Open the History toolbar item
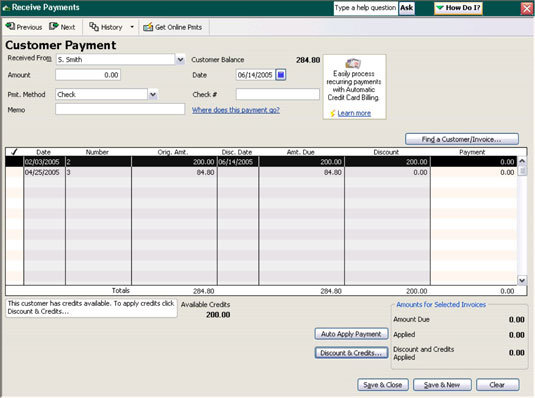 tap(105, 27)
